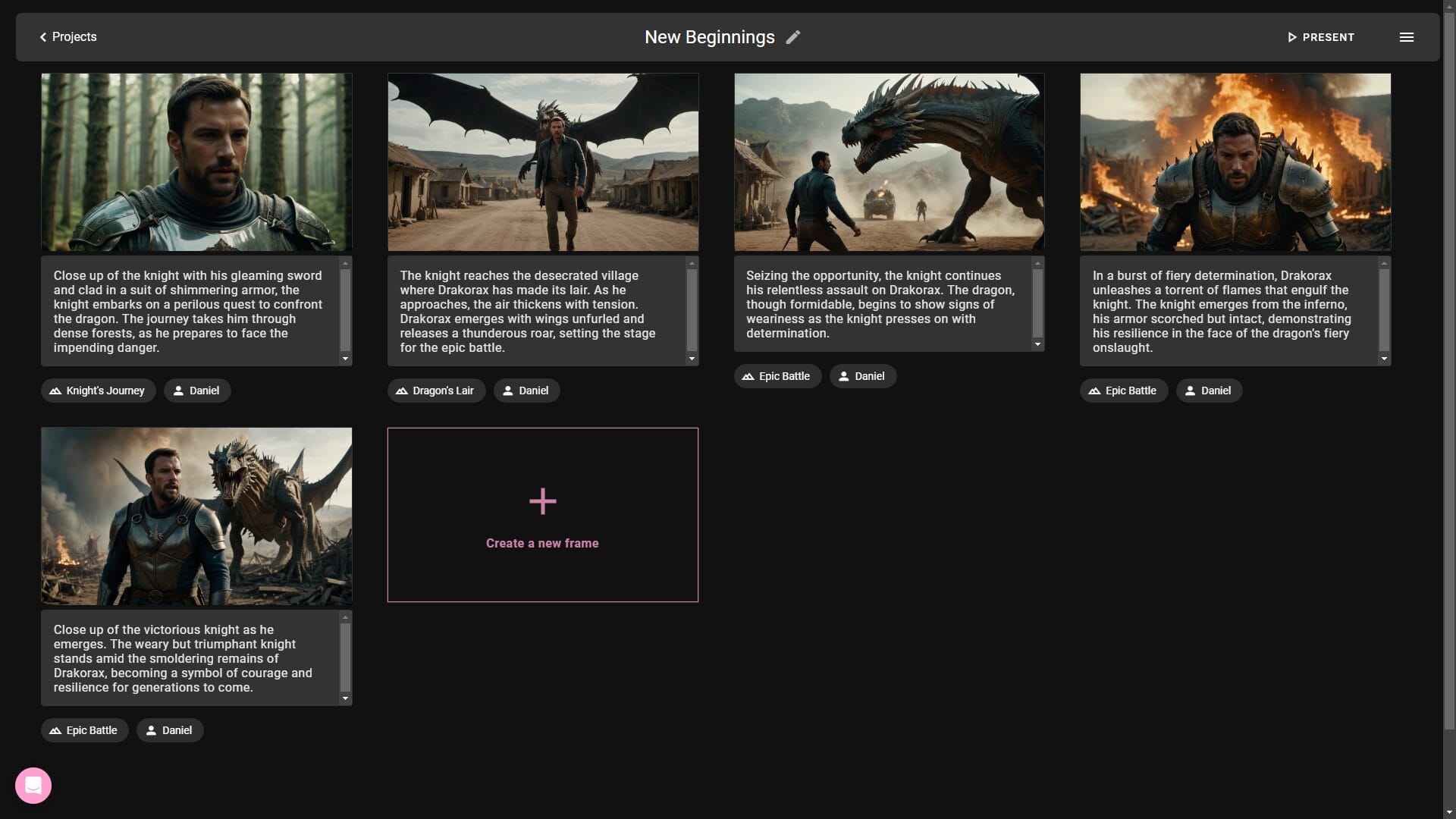Start the slideshow with PRESENT
Screen dimensions: 1456x819
1328,36
